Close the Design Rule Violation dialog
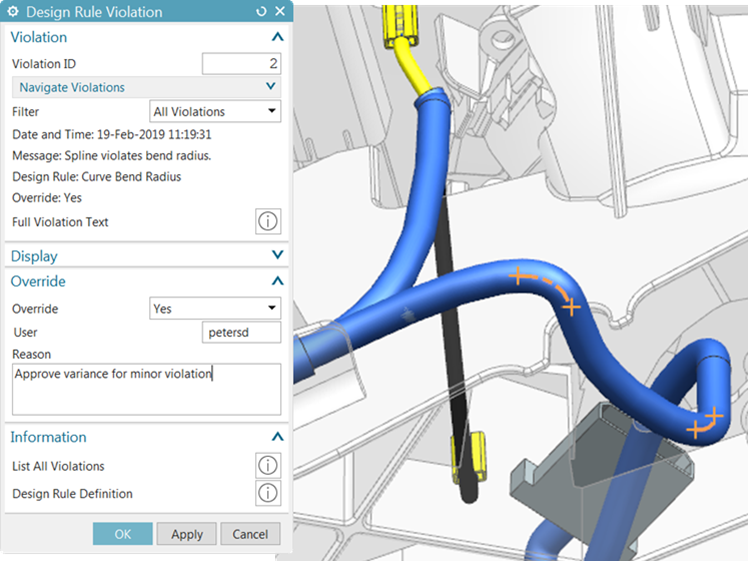 [280, 11]
